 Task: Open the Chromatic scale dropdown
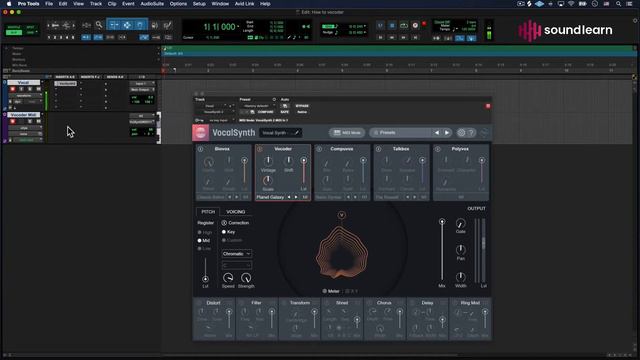237,253
